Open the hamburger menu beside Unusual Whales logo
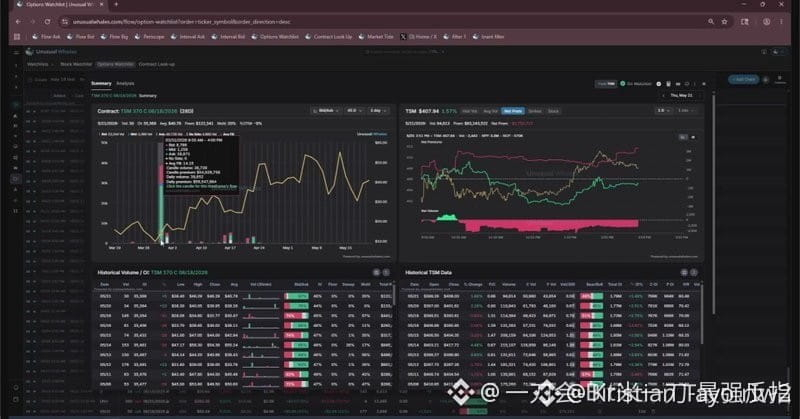The height and width of the screenshot is (419, 800). 16,52
